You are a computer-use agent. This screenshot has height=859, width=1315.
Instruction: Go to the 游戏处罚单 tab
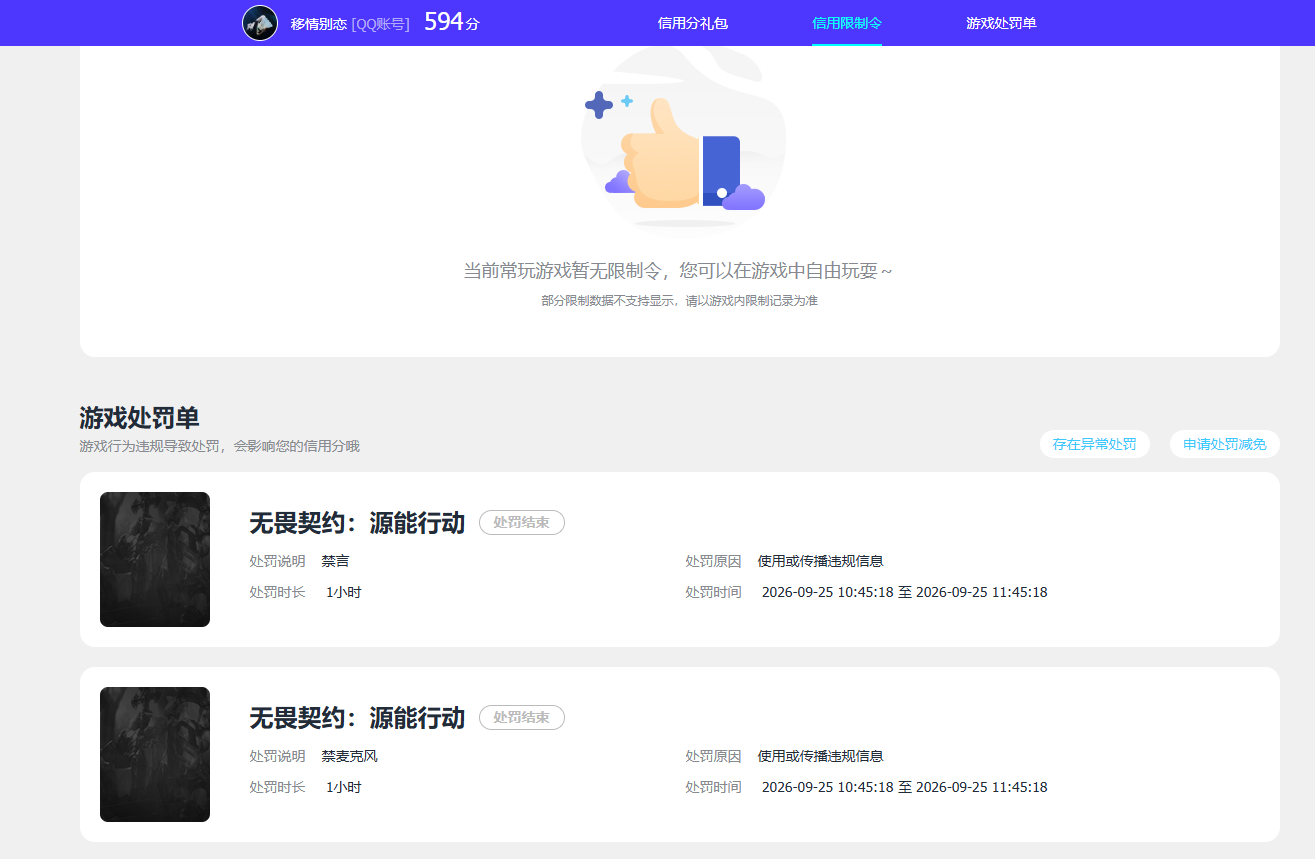(1001, 23)
